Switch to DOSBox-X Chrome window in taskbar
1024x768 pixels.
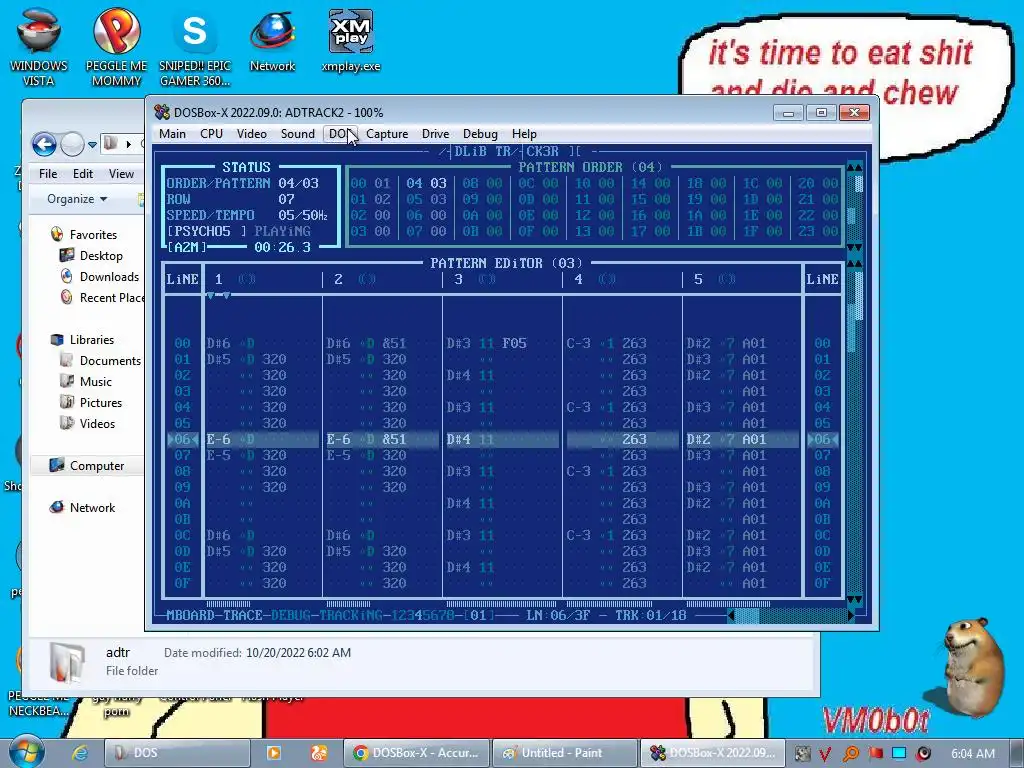coord(417,753)
